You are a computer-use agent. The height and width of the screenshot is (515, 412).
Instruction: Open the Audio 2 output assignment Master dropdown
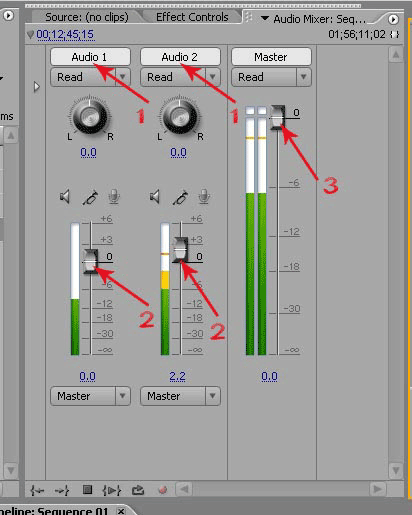180,396
